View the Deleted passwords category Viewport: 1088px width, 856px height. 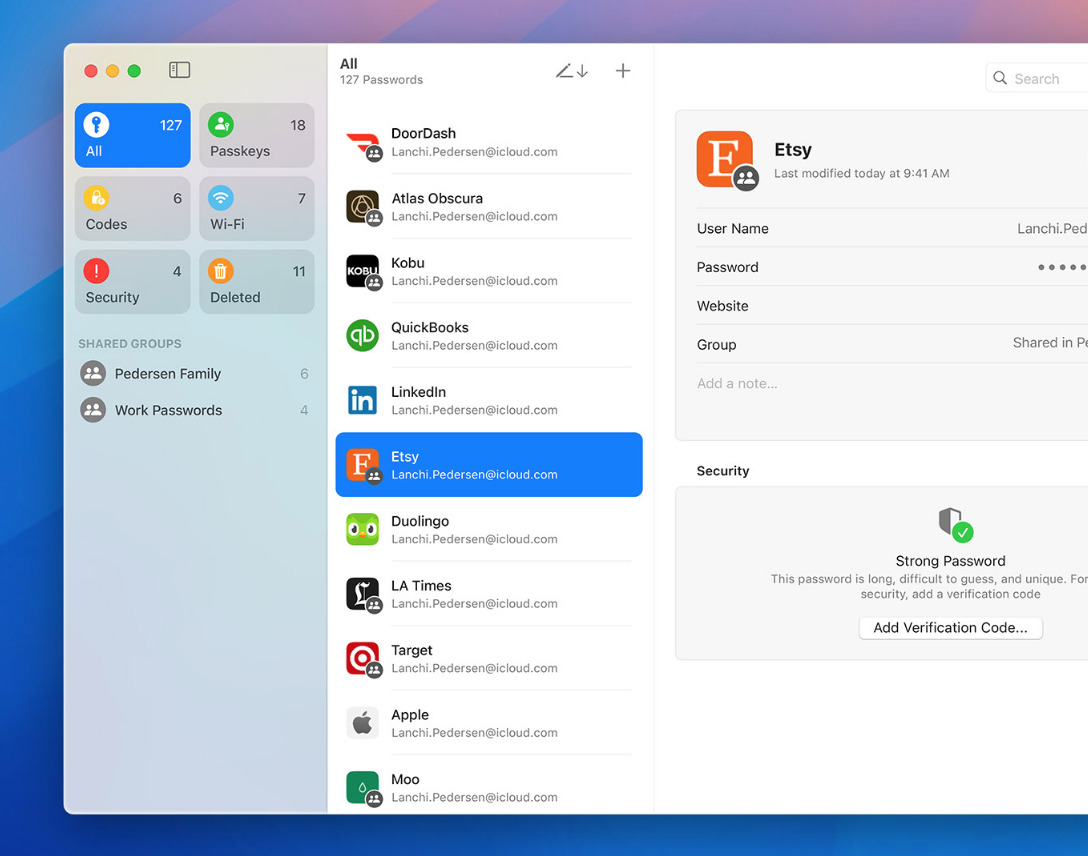click(x=257, y=282)
